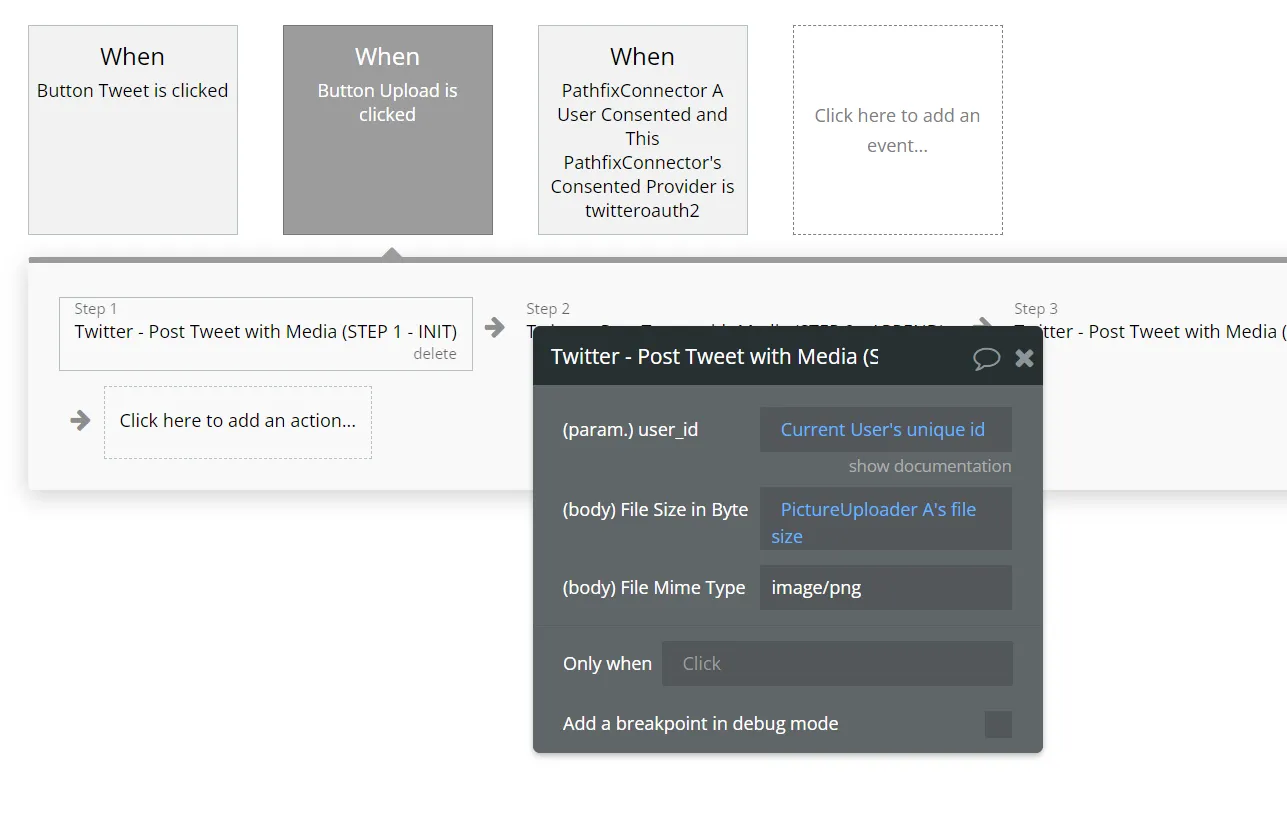The height and width of the screenshot is (837, 1287).
Task: Select the 'Button Tweet is clicked' event
Action: tap(133, 130)
